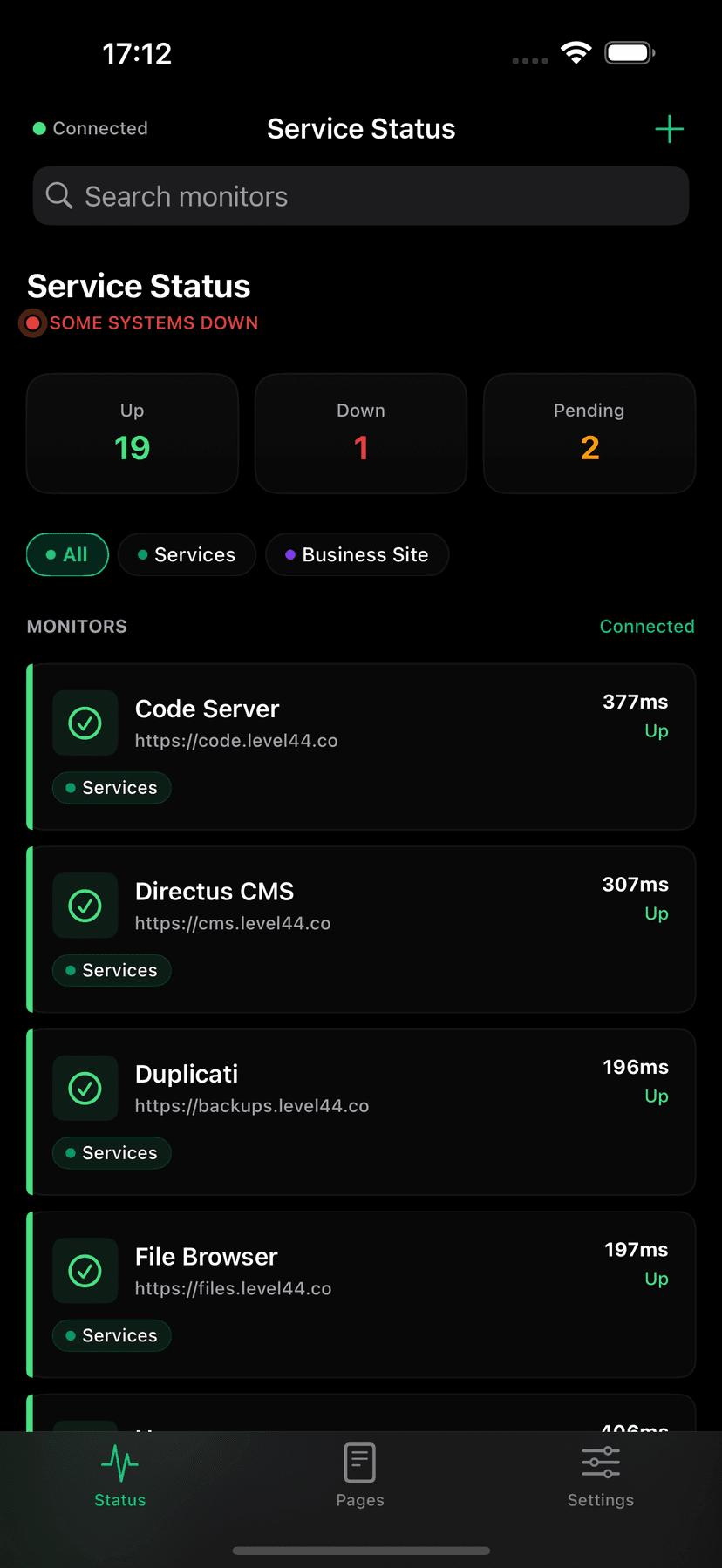Tap the SOME SYSTEMS DOWN status text
The height and width of the screenshot is (1568, 722).
(154, 323)
